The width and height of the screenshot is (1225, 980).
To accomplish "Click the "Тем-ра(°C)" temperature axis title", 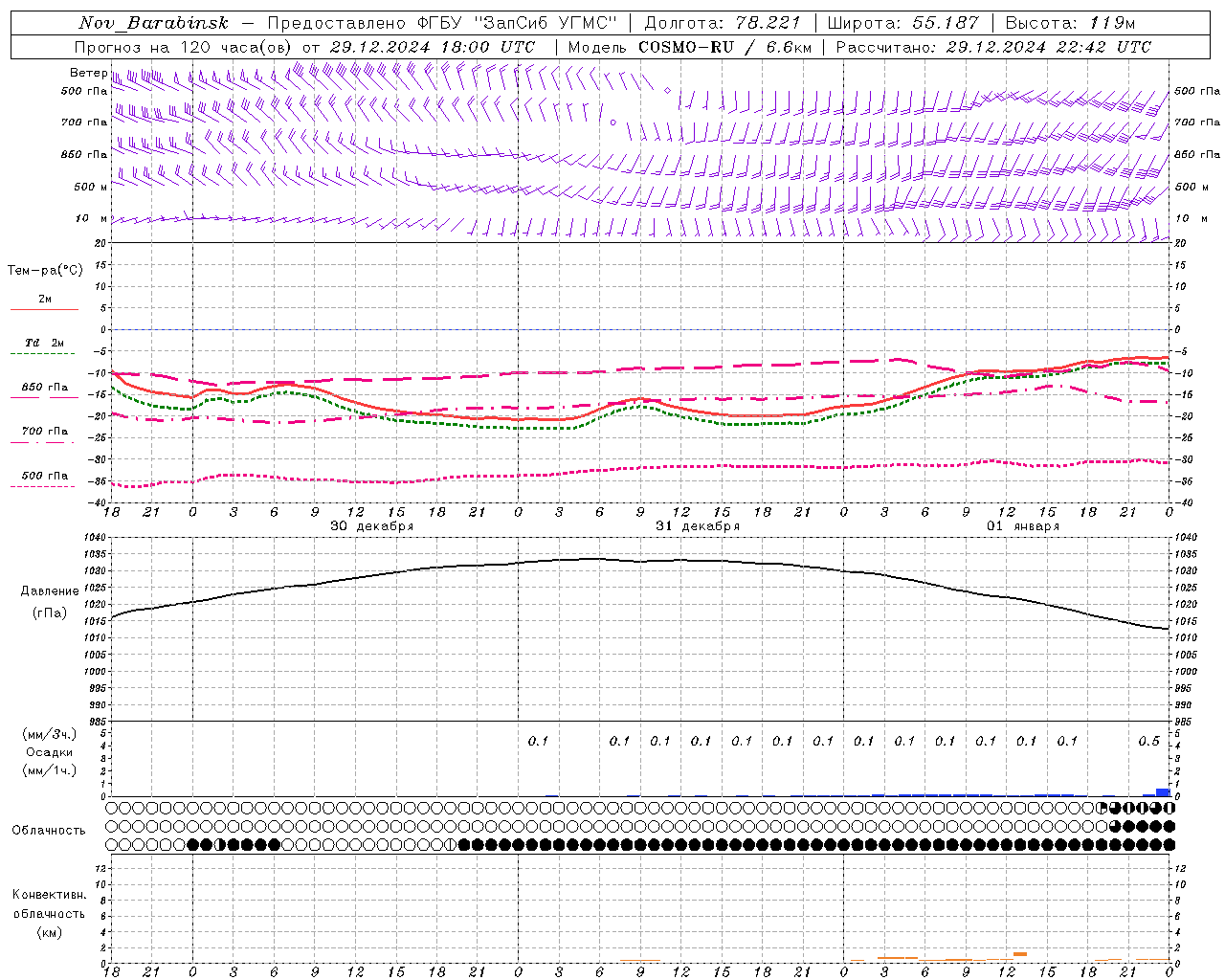I will [45, 271].
